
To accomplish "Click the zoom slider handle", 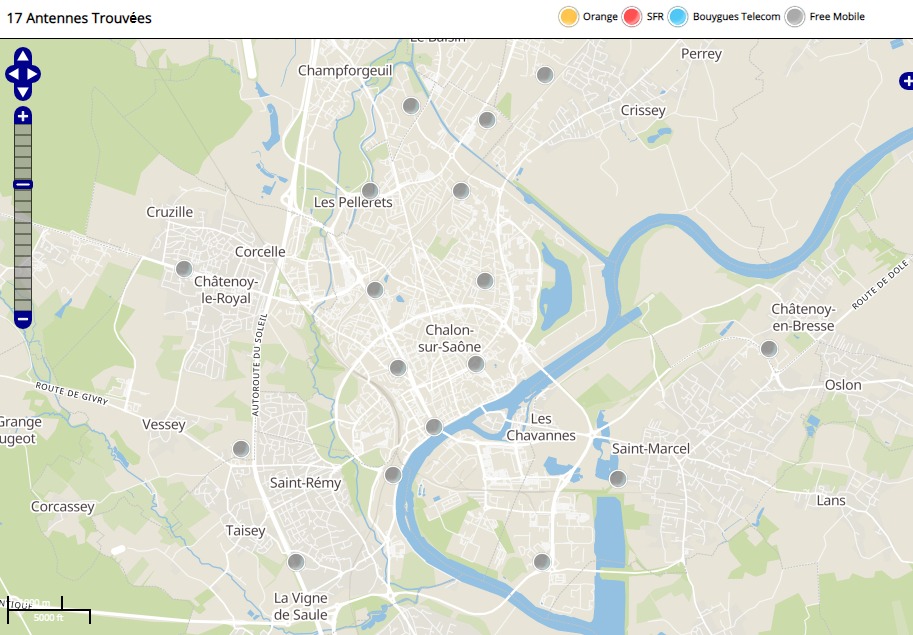I will tap(23, 184).
